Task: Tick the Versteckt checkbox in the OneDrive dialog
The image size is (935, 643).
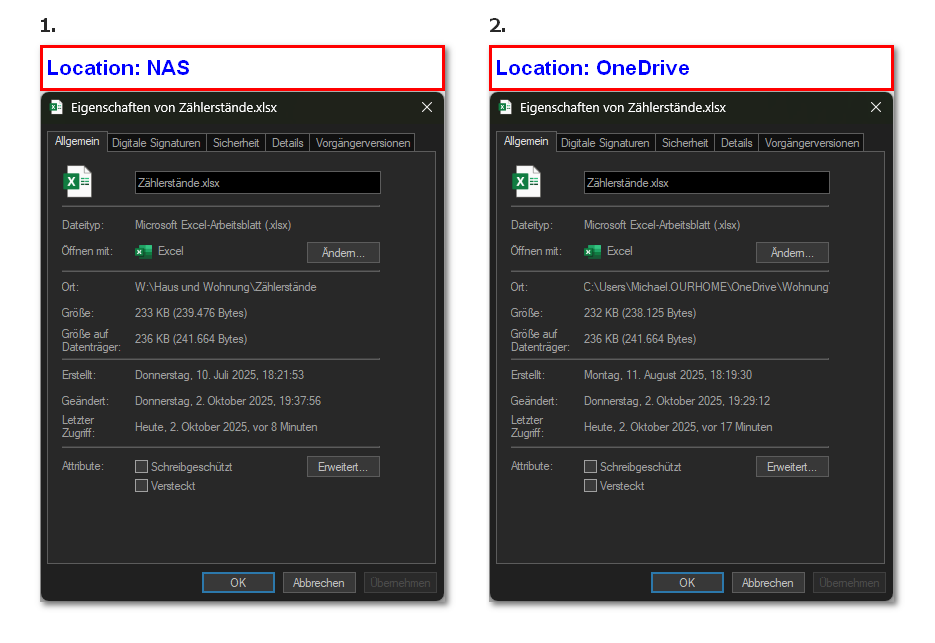Action: [x=591, y=486]
